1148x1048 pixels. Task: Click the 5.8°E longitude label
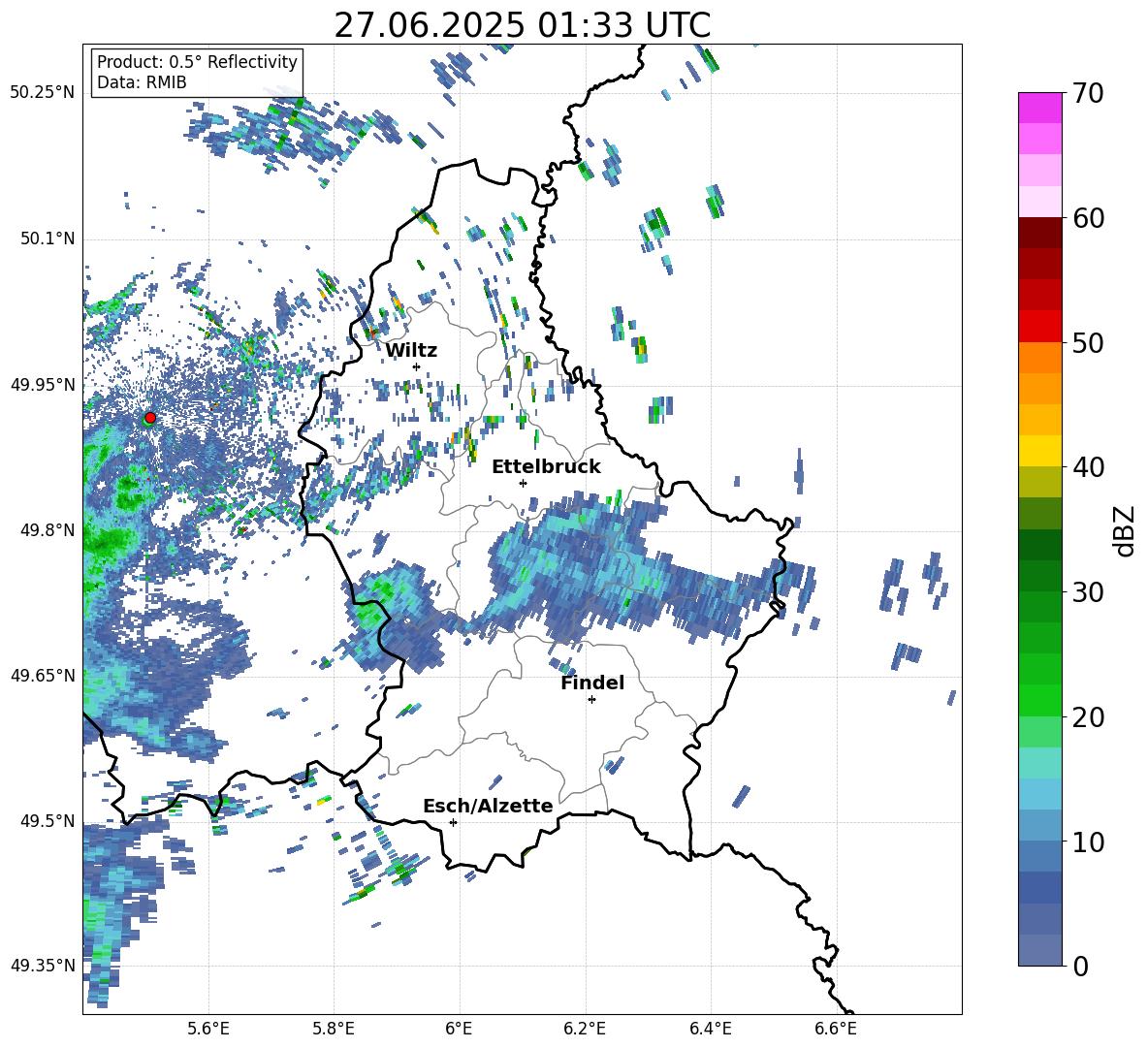334,1029
